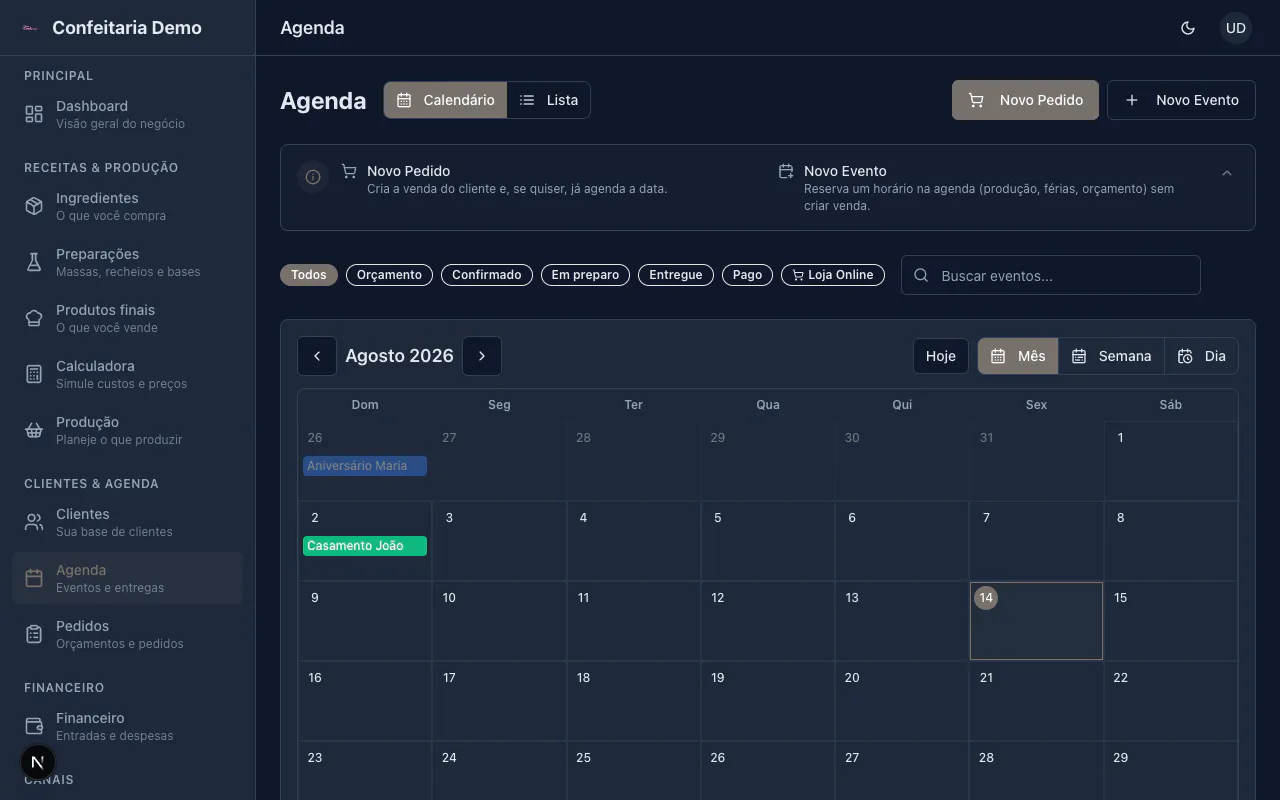Open the Next.js dev tools badge
The height and width of the screenshot is (800, 1280).
(38, 762)
